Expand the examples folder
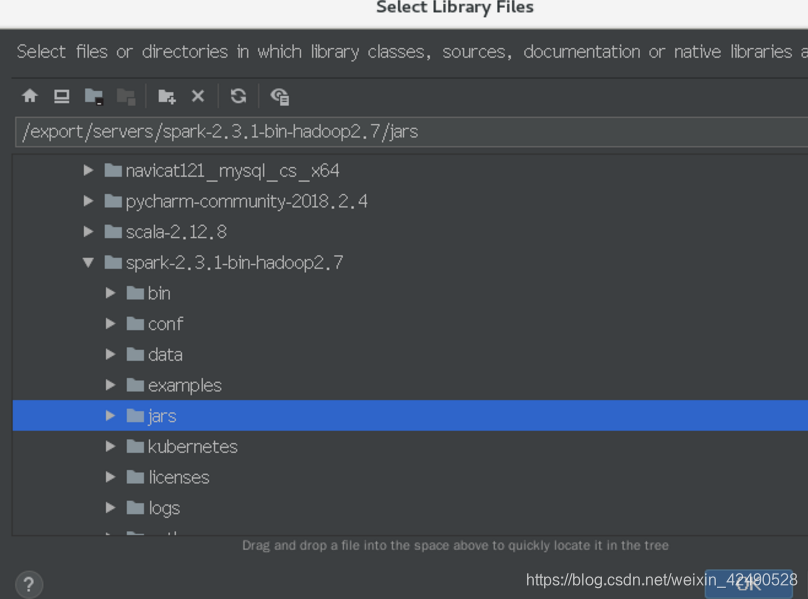 pyautogui.click(x=110, y=385)
